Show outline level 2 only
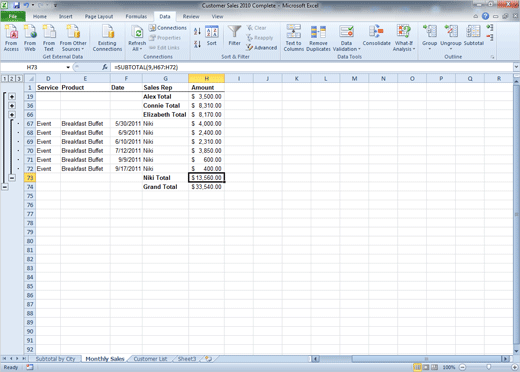Image resolution: width=520 pixels, height=372 pixels. point(12,79)
